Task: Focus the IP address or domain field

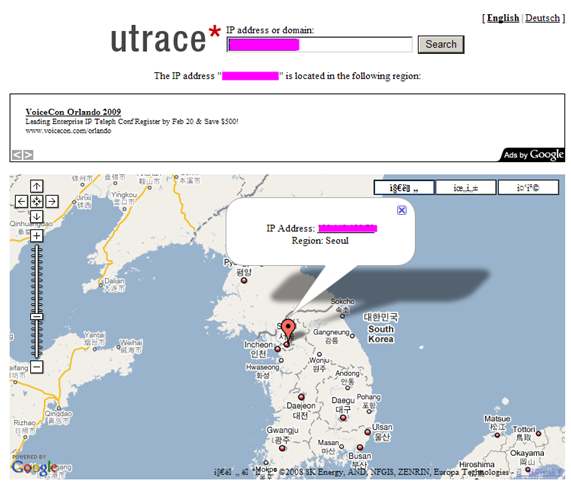Action: (x=319, y=44)
